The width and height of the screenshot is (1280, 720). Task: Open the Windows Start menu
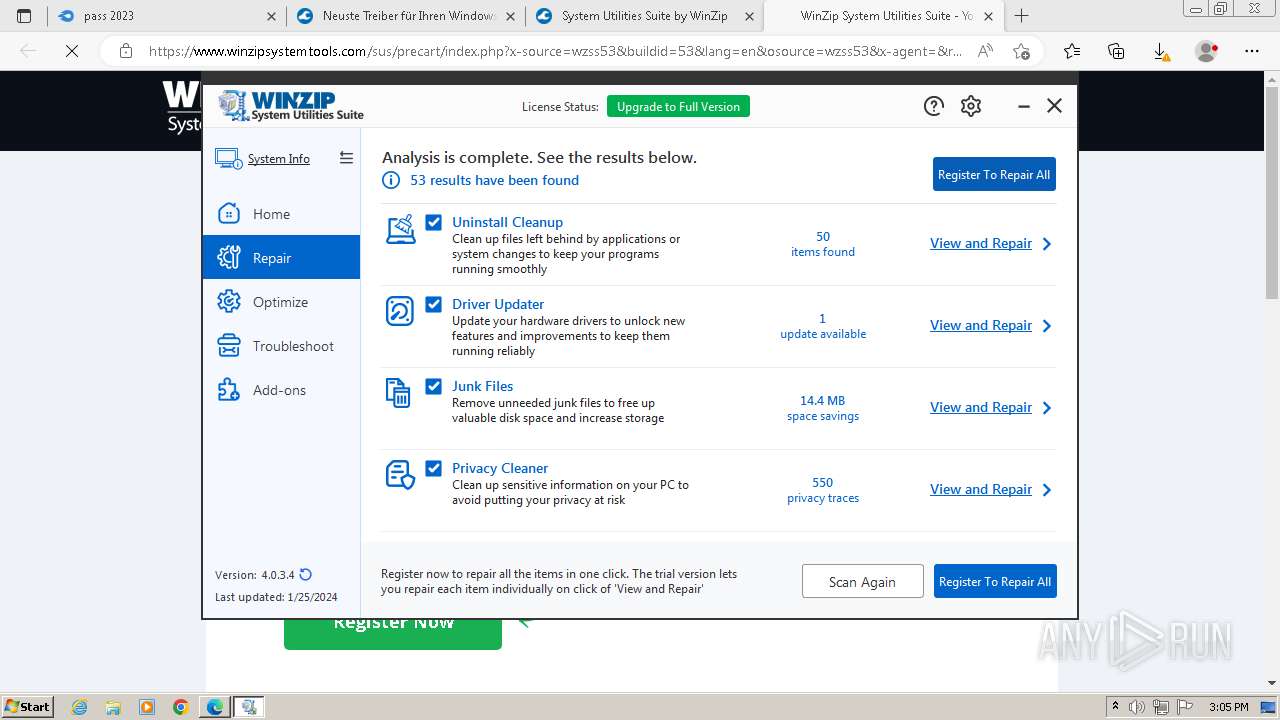(x=27, y=707)
